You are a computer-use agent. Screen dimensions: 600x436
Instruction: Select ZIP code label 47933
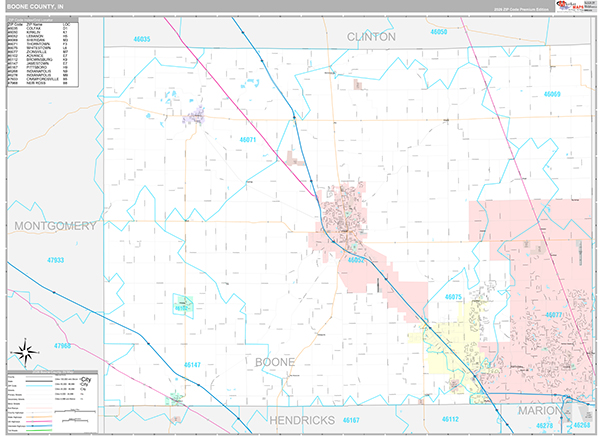pos(55,260)
